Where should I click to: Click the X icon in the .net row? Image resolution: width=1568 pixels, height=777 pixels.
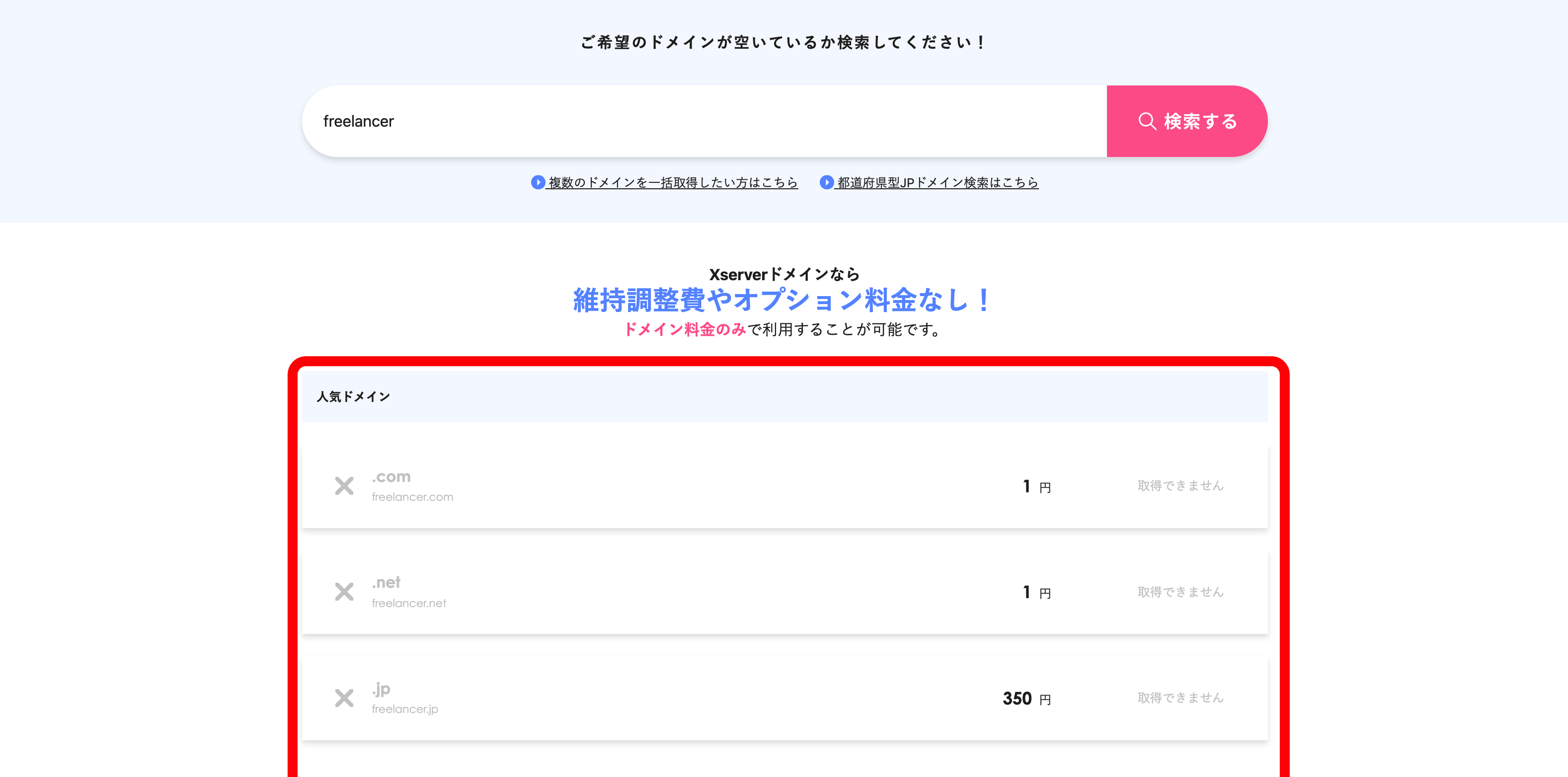tap(344, 591)
